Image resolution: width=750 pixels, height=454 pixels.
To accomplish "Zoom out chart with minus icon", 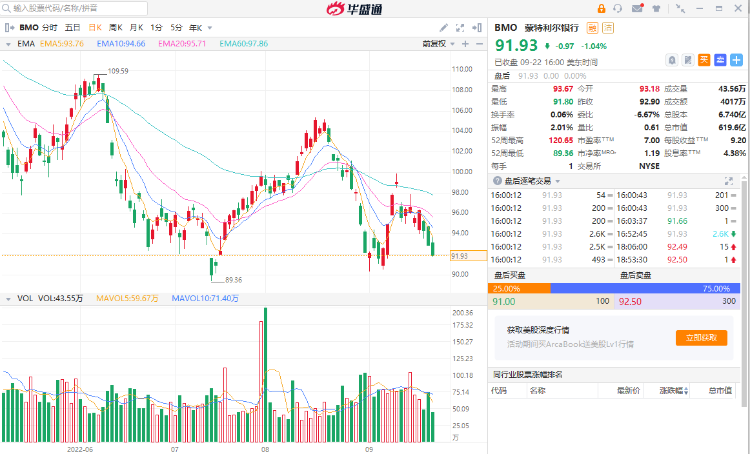I will click(479, 44).
